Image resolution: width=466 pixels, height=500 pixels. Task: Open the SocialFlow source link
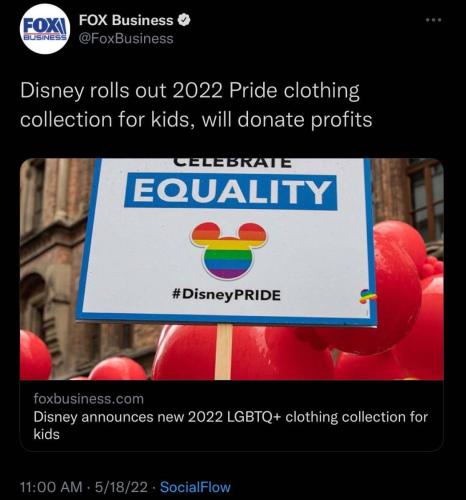(195, 487)
